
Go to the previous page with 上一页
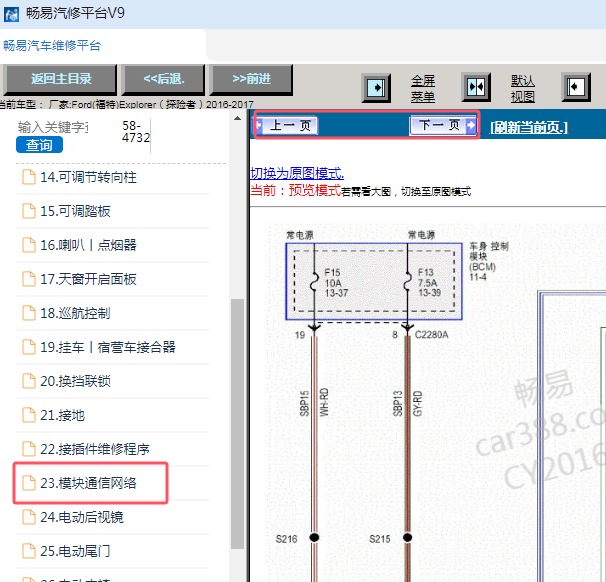[286, 126]
